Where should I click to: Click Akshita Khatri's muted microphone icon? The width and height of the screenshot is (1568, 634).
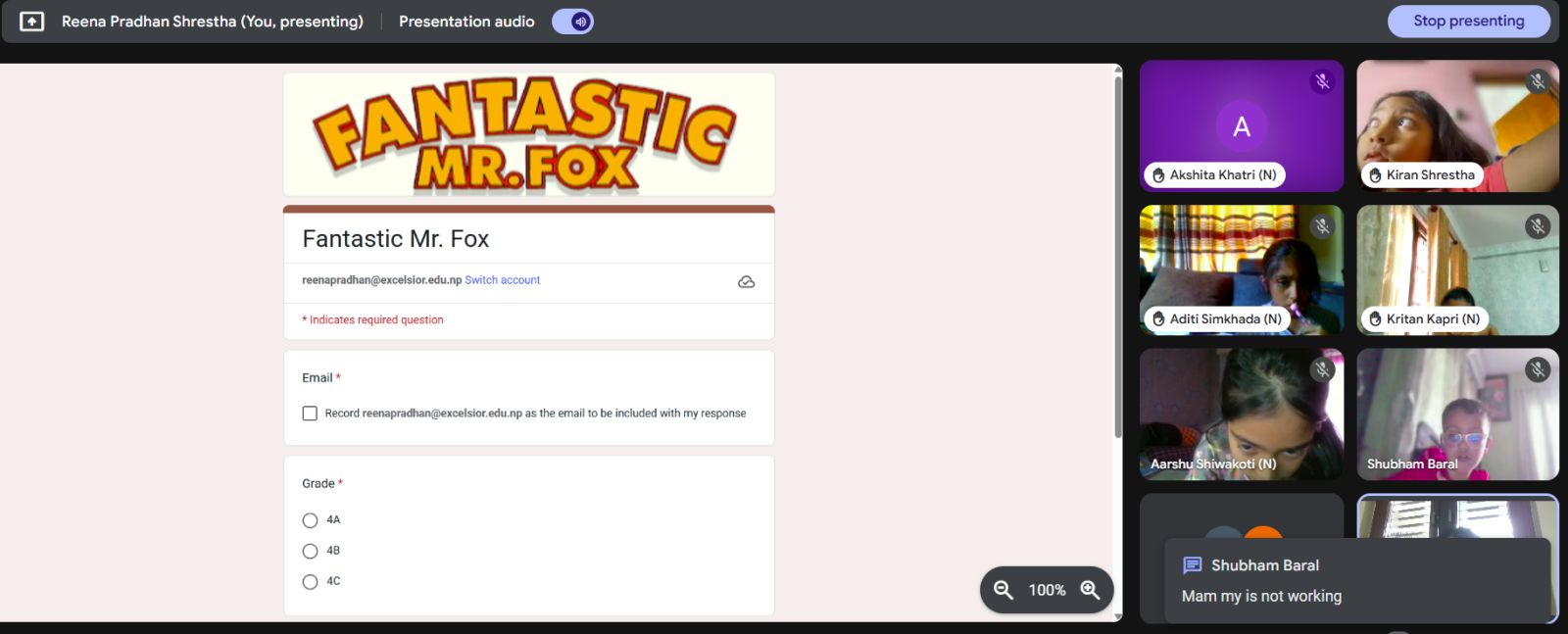point(1322,81)
